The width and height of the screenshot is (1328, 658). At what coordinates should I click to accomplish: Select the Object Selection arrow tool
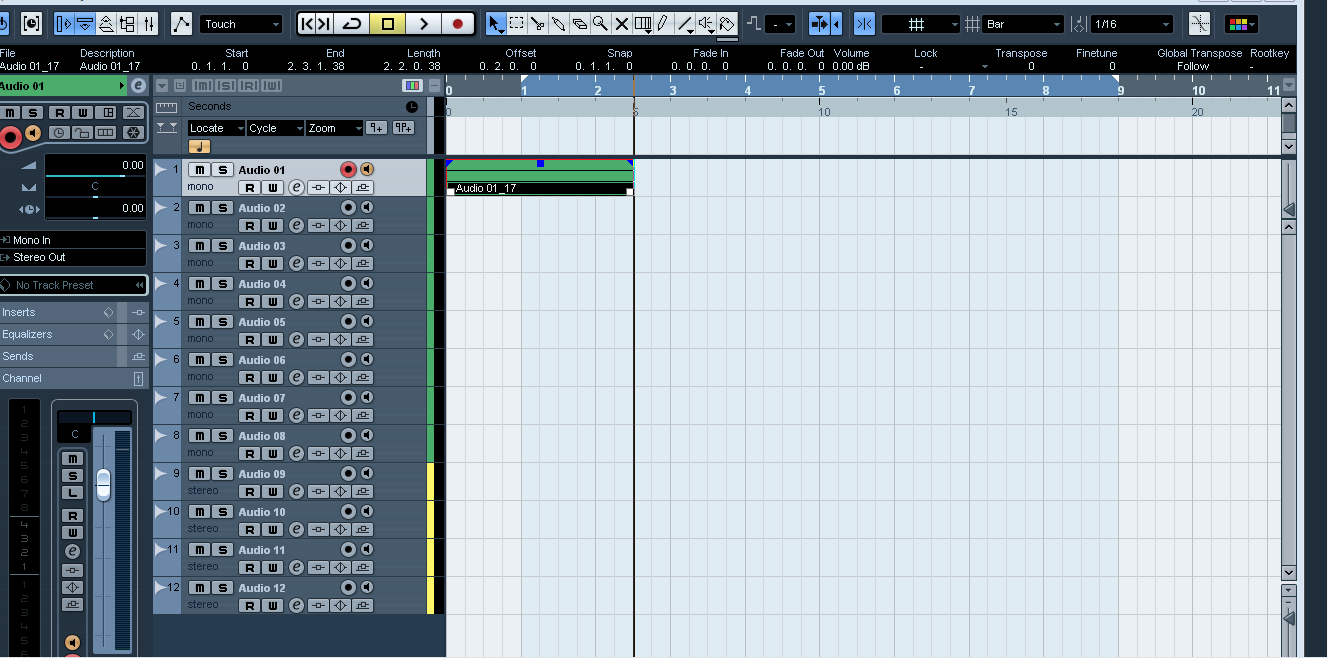click(495, 24)
